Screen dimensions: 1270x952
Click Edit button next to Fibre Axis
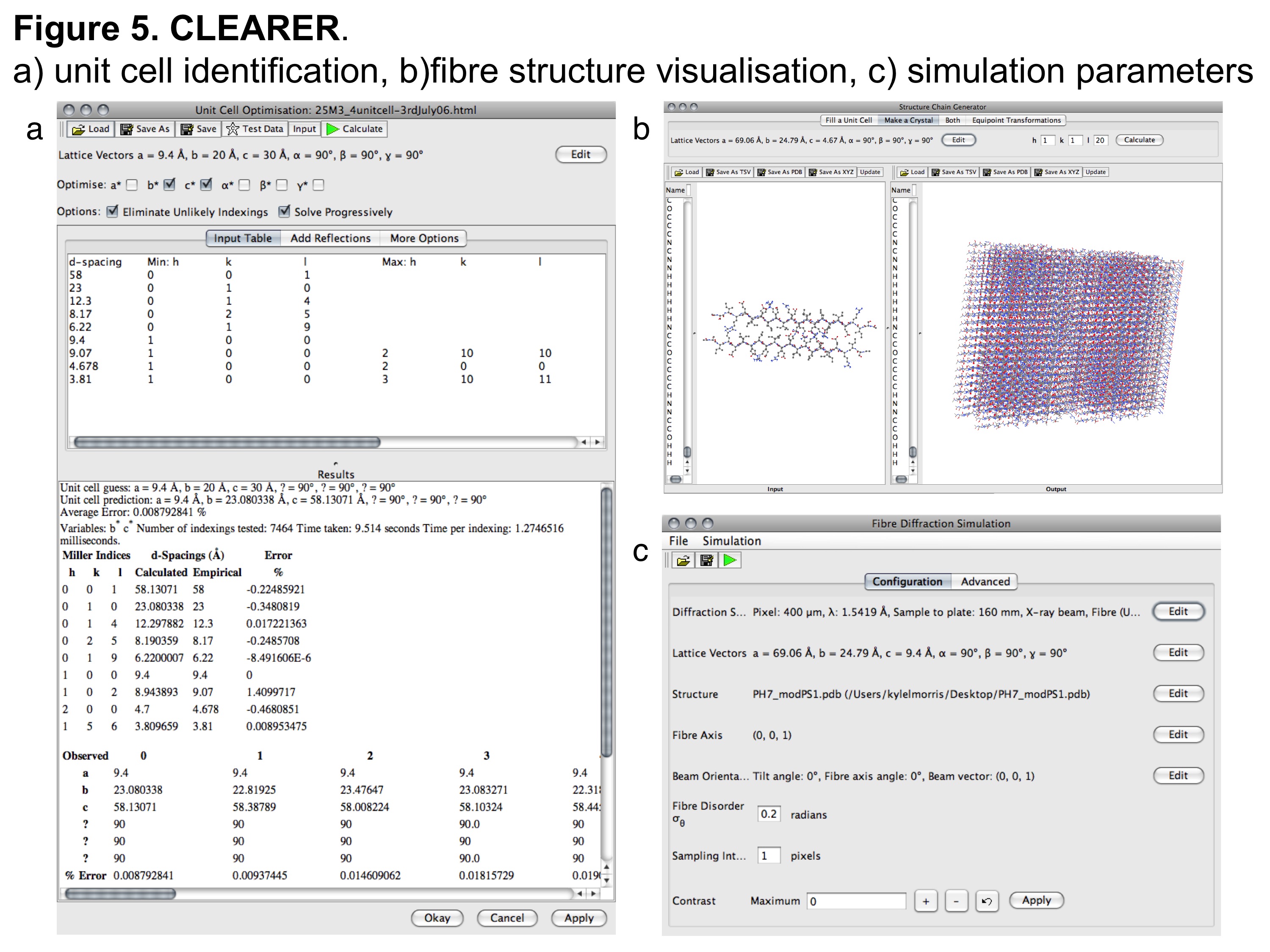[1178, 734]
